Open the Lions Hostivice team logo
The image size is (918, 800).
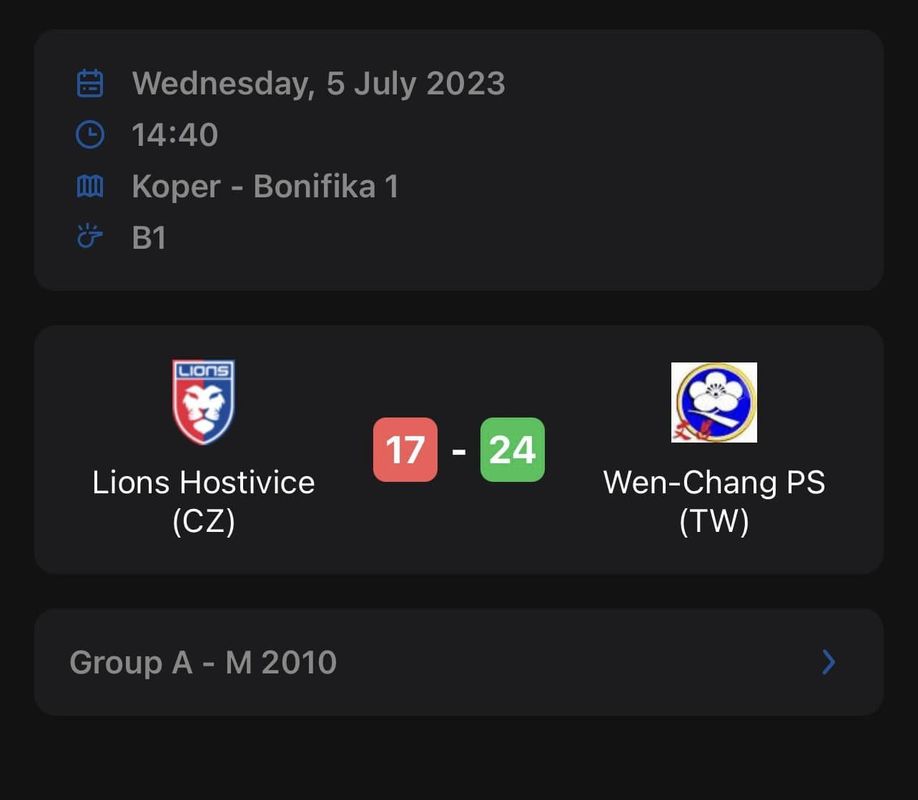tap(204, 402)
